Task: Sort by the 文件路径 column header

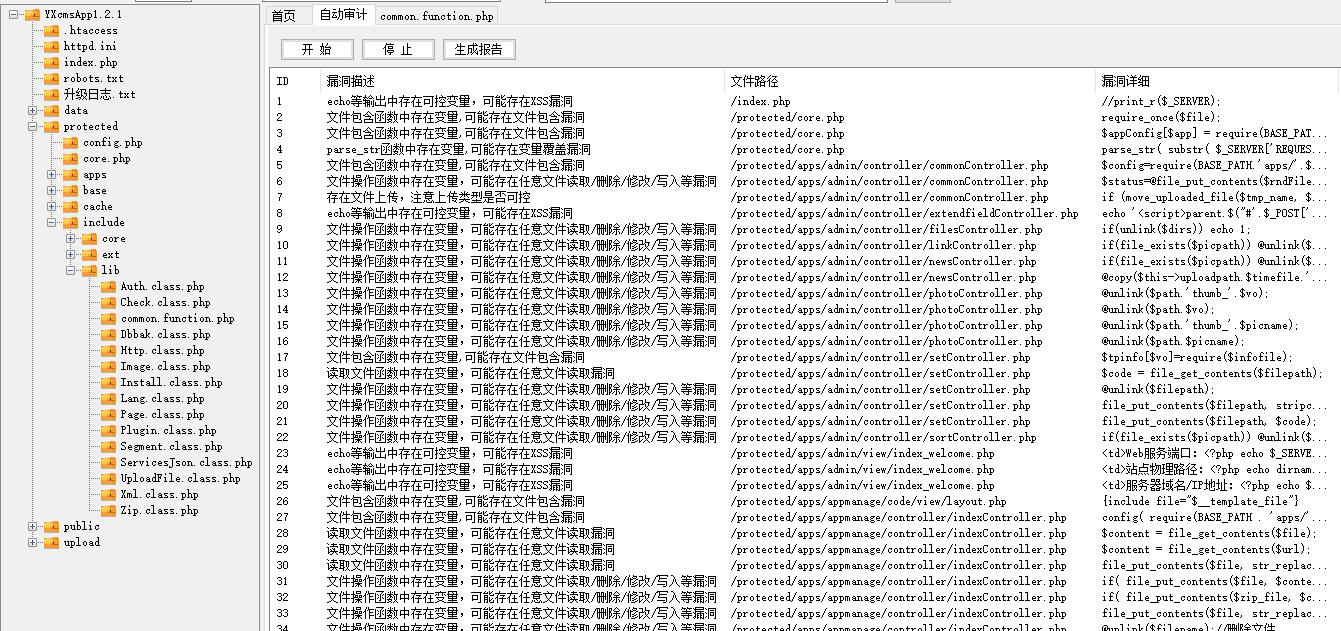Action: [911, 81]
